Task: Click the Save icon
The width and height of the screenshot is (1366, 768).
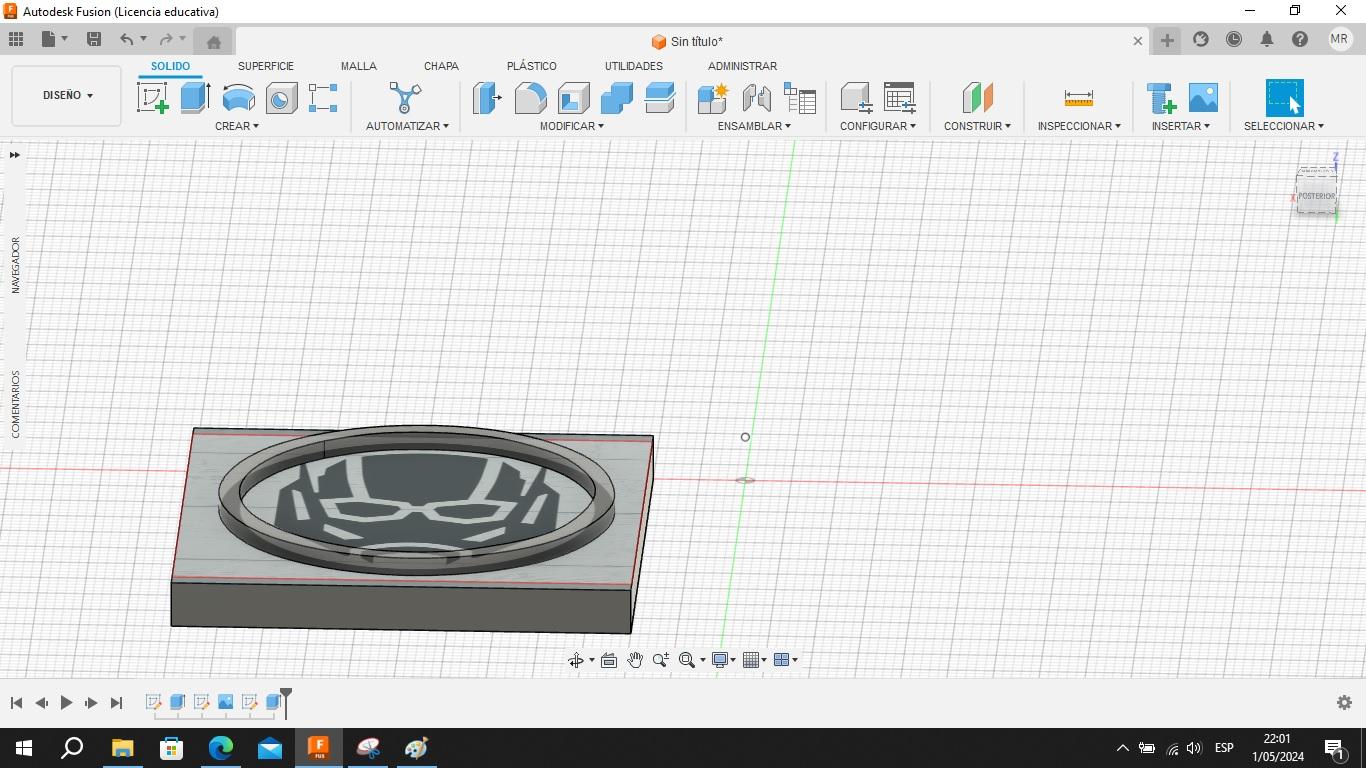Action: coord(94,39)
